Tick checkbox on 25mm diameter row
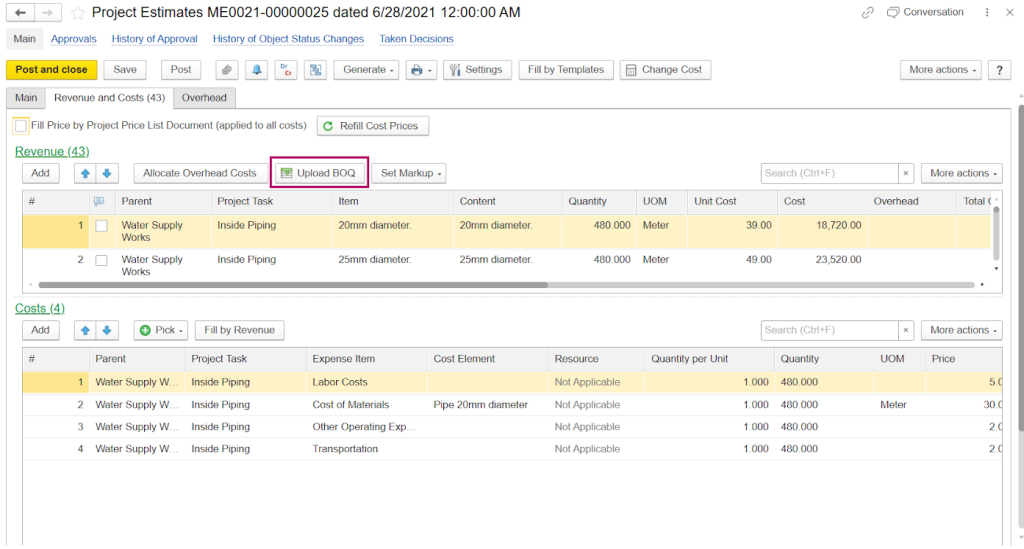The width and height of the screenshot is (1024, 549). pos(101,260)
